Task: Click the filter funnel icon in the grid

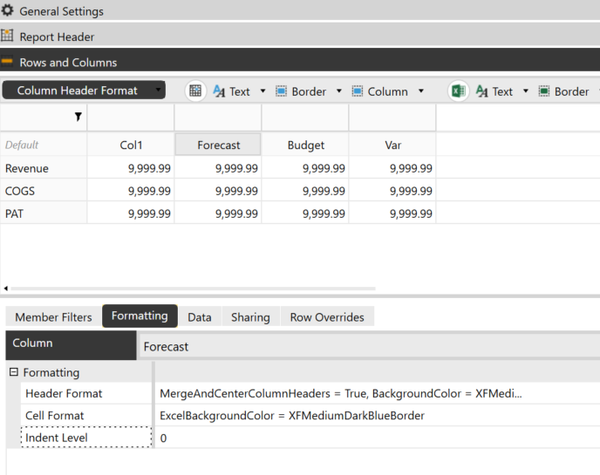Action: pos(78,118)
